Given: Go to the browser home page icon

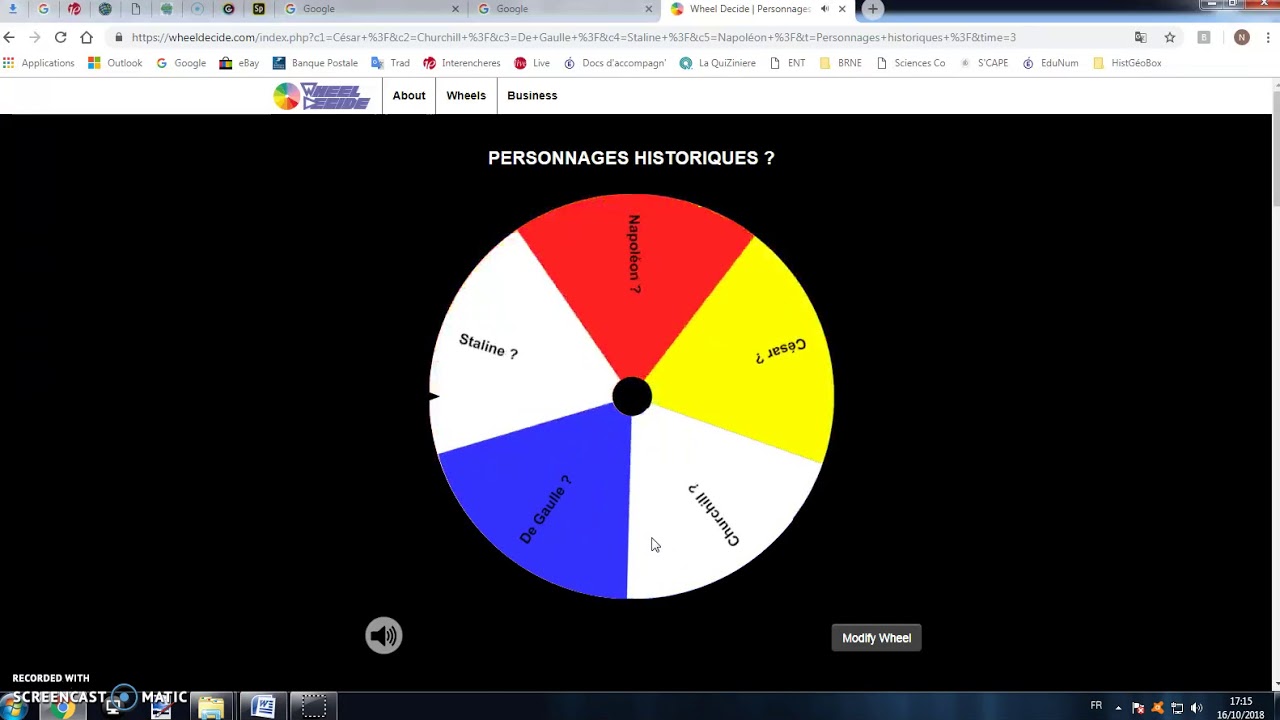Looking at the screenshot, I should coord(86,37).
